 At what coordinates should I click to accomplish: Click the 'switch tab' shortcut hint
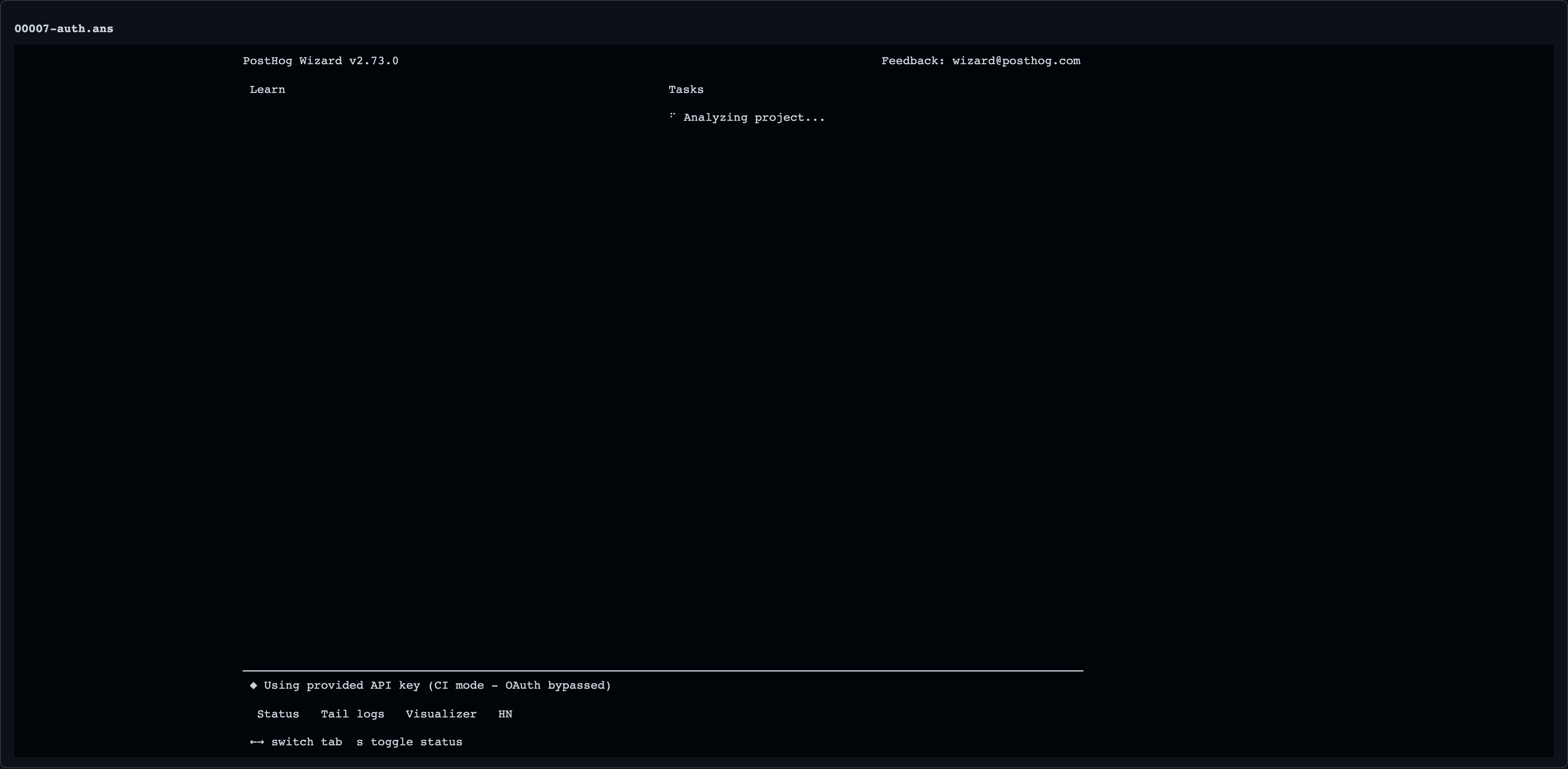307,742
